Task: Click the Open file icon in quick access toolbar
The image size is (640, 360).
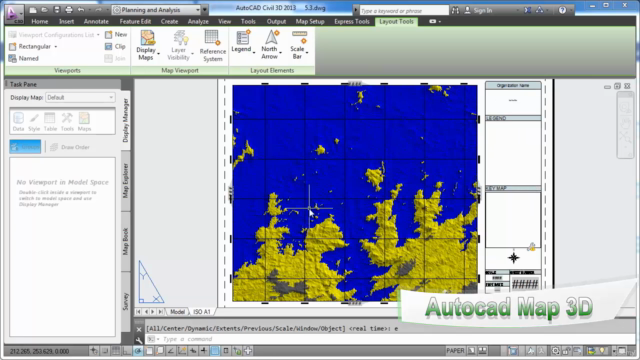Action: tap(44, 10)
